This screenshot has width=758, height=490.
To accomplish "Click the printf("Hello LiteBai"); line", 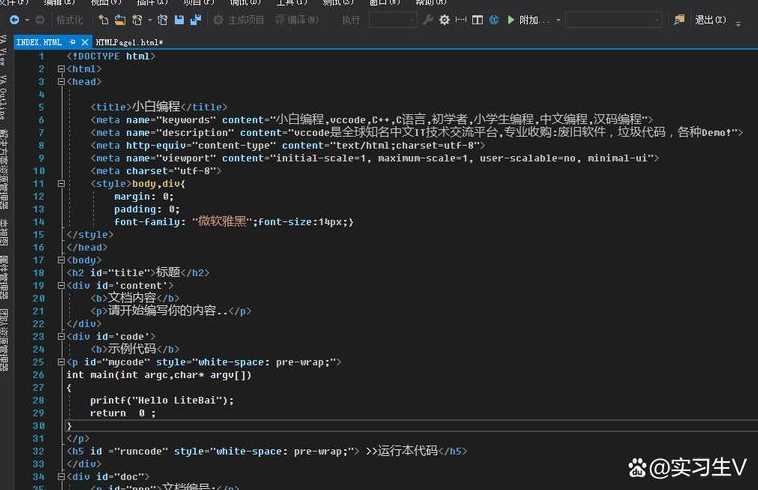I will [x=162, y=400].
